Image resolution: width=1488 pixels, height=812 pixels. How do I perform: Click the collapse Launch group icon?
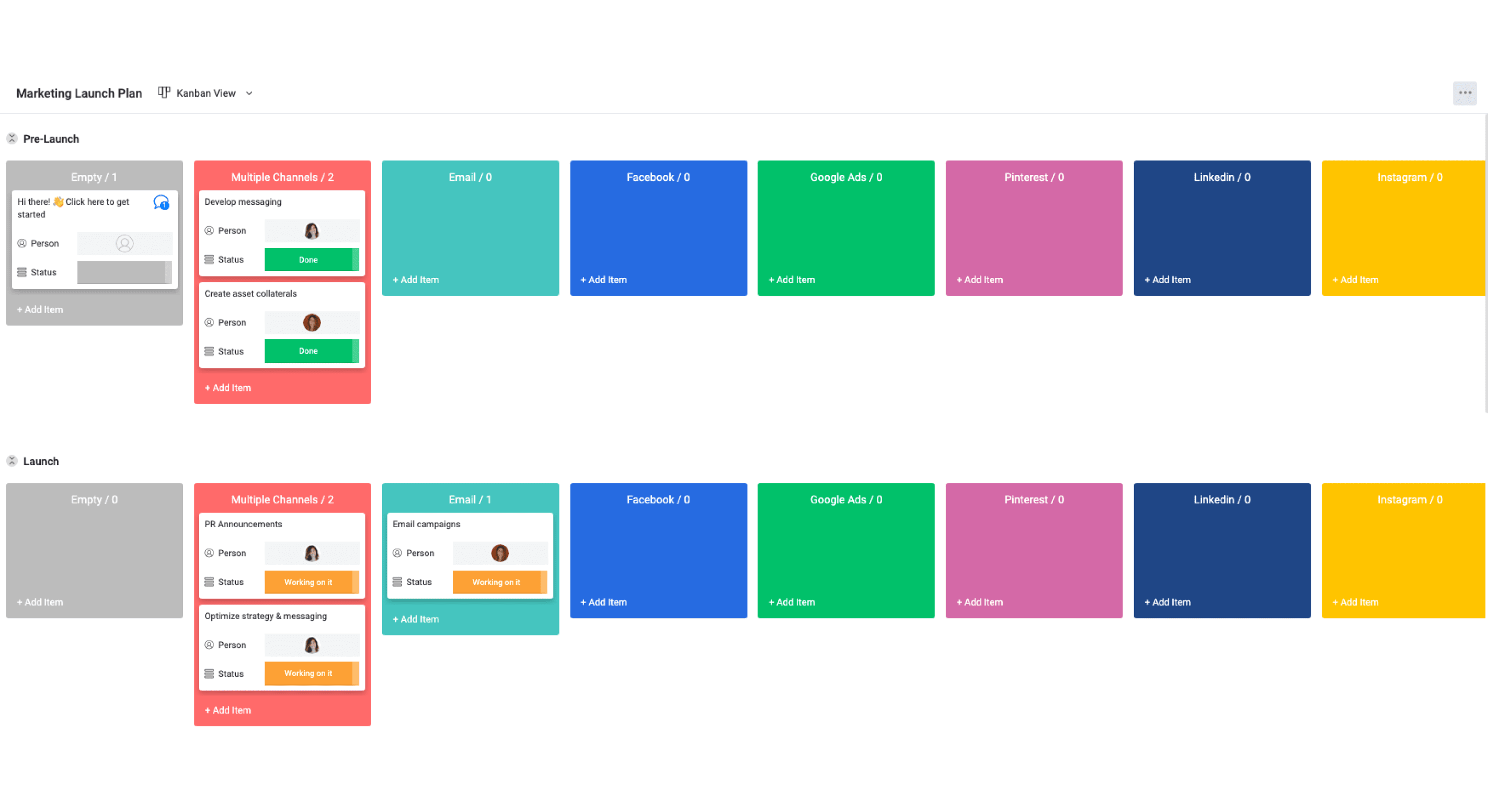(14, 461)
